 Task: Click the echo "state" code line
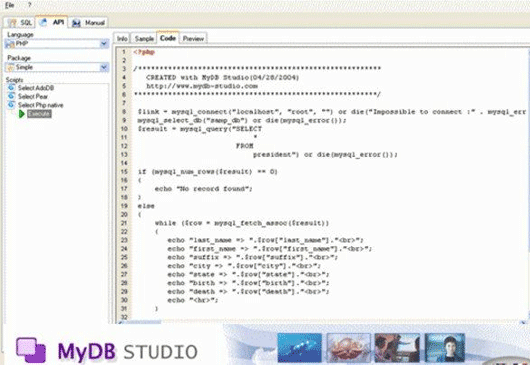pos(248,274)
